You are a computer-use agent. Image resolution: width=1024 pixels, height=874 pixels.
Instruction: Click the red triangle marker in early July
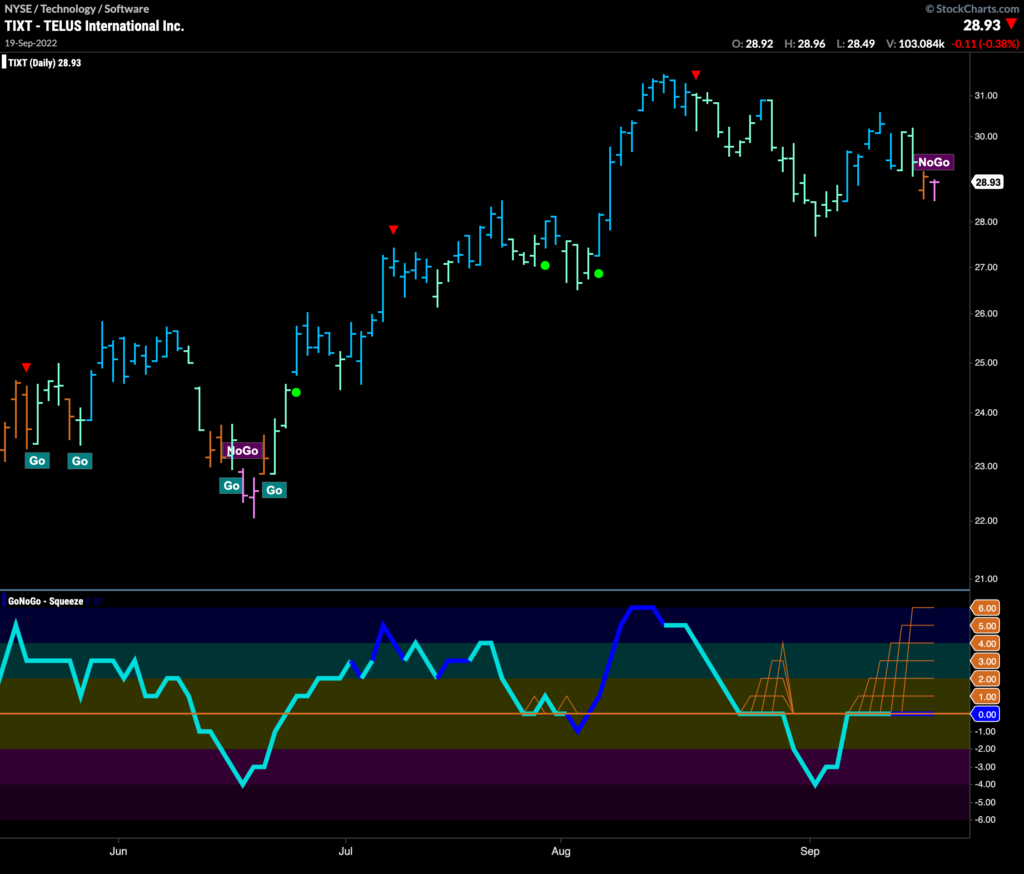point(394,230)
